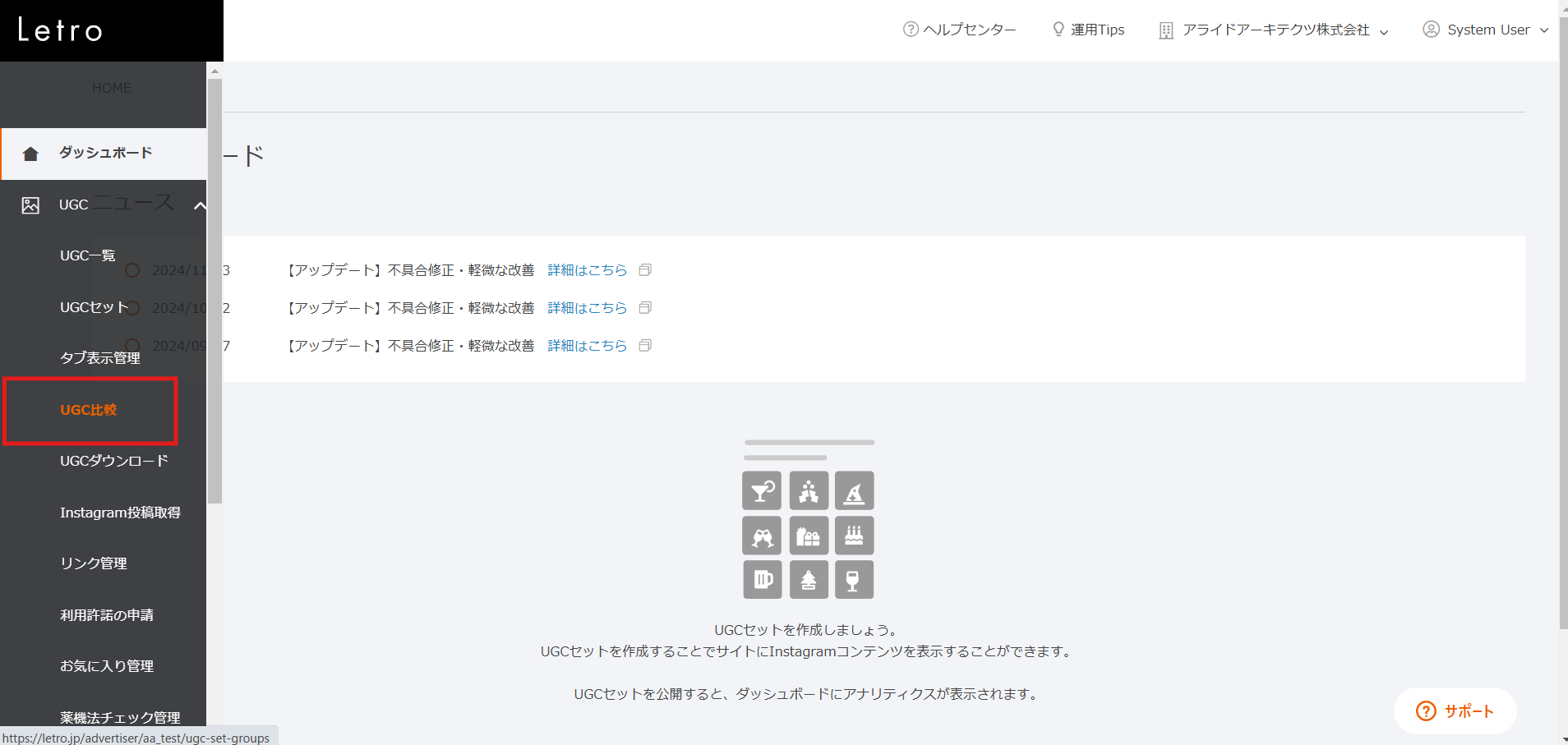Click the question mark icon beside ヘルプセンター

911,30
